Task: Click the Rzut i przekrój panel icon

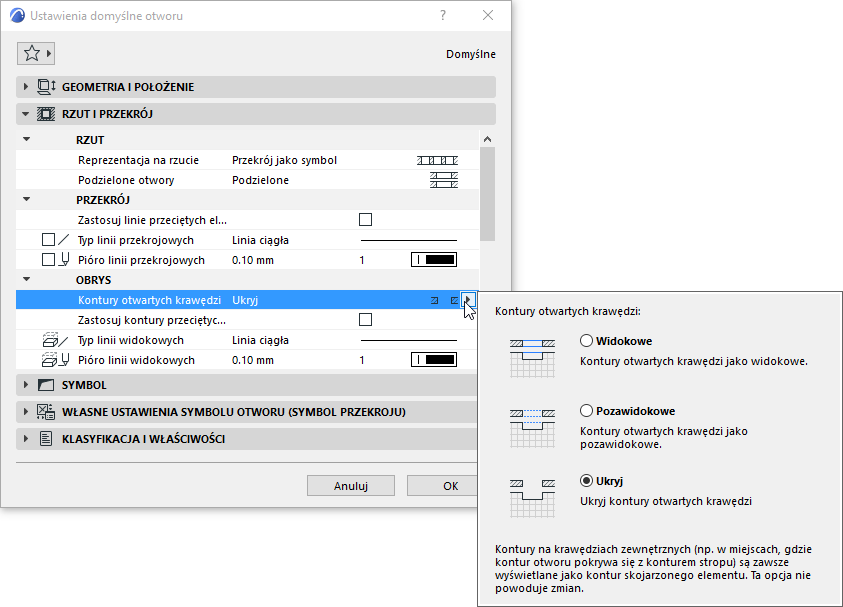Action: [46, 114]
